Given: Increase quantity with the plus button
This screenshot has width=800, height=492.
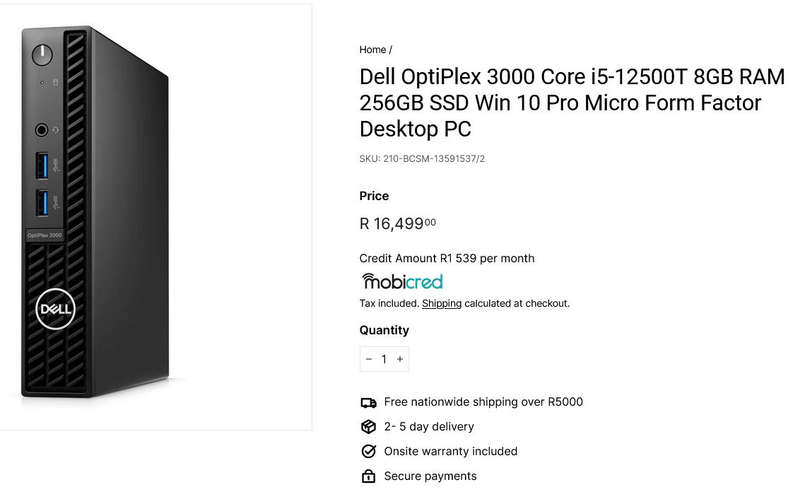Looking at the screenshot, I should pyautogui.click(x=400, y=359).
